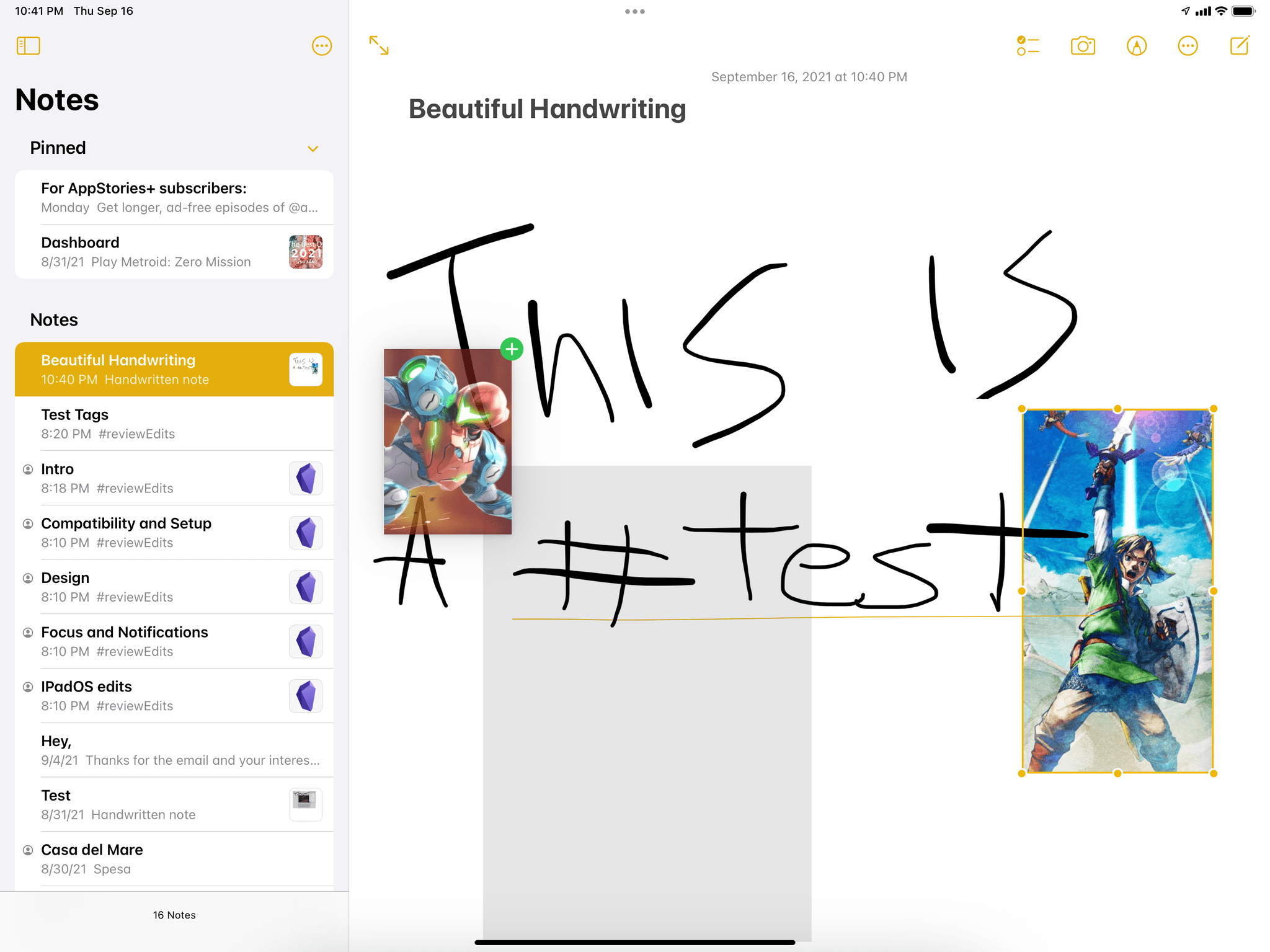1270x952 pixels.
Task: Open the notes list more options button
Action: click(x=322, y=46)
